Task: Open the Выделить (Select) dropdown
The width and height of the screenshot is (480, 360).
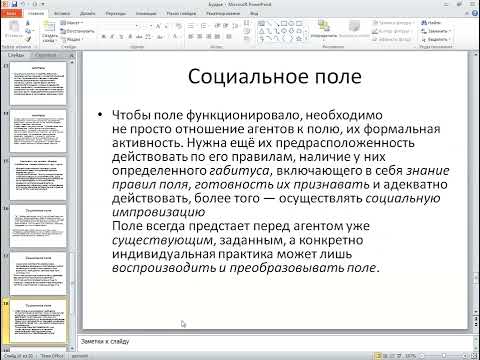Action: coord(436,39)
